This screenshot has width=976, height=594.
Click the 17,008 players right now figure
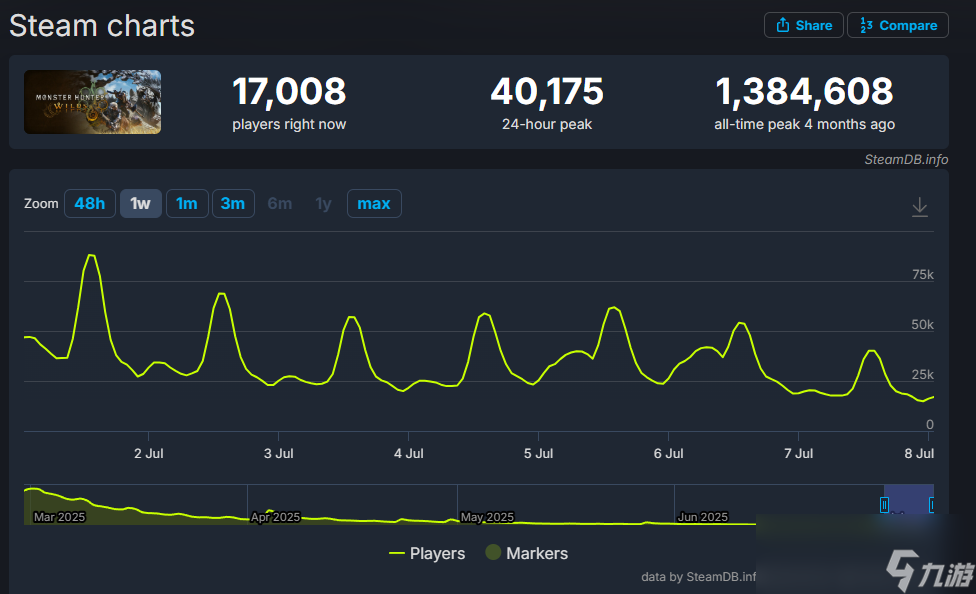(x=289, y=91)
